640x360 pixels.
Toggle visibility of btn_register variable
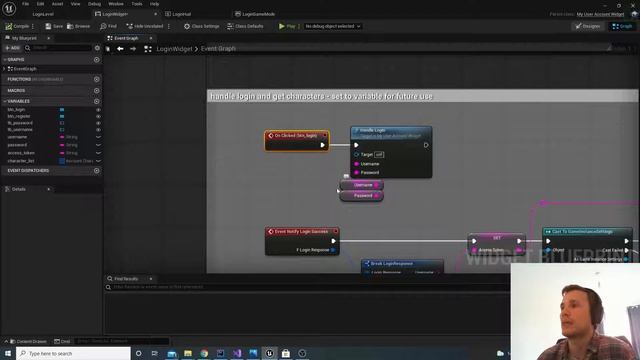98,116
